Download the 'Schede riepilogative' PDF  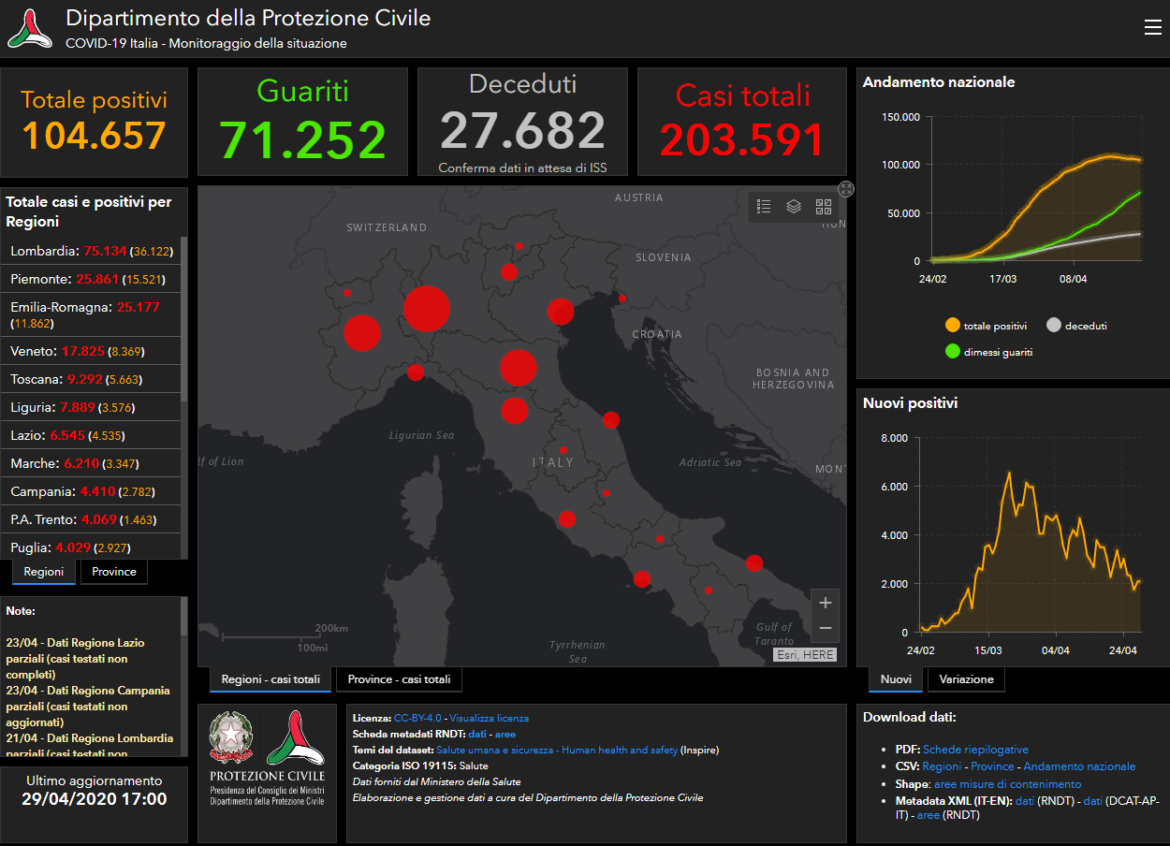(975, 749)
